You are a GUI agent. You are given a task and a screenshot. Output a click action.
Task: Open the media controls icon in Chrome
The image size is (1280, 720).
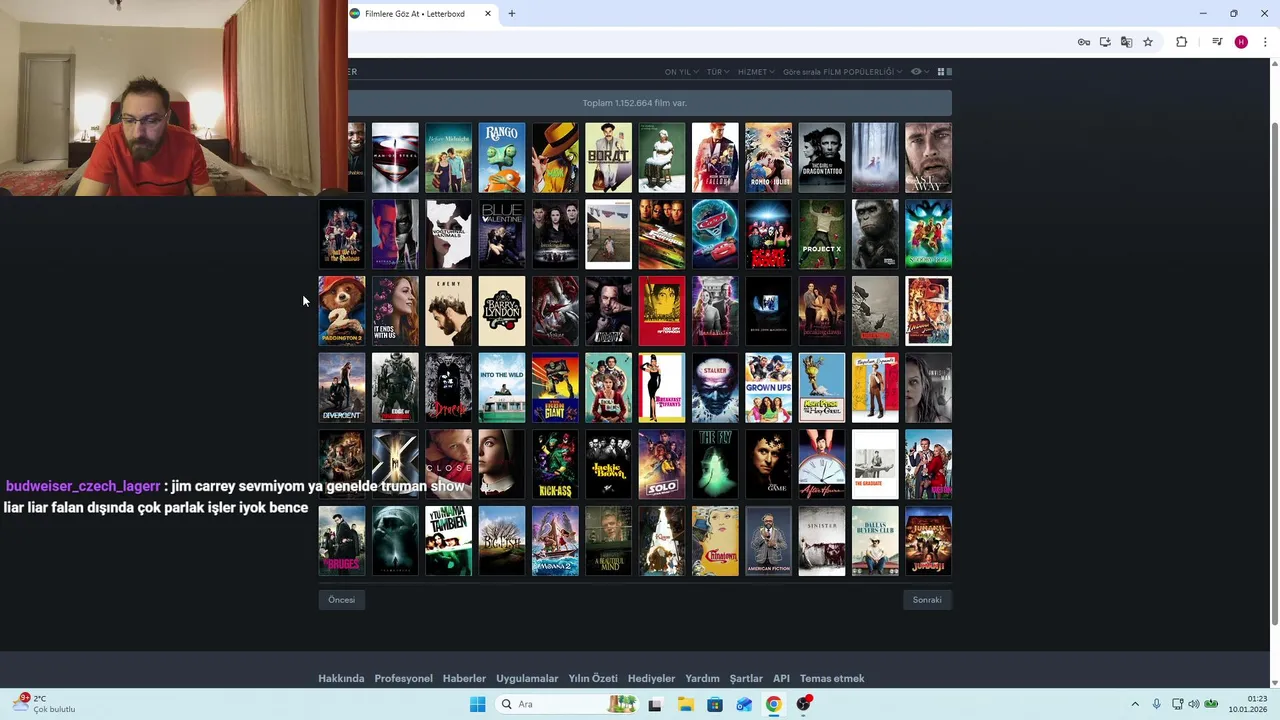1217,42
